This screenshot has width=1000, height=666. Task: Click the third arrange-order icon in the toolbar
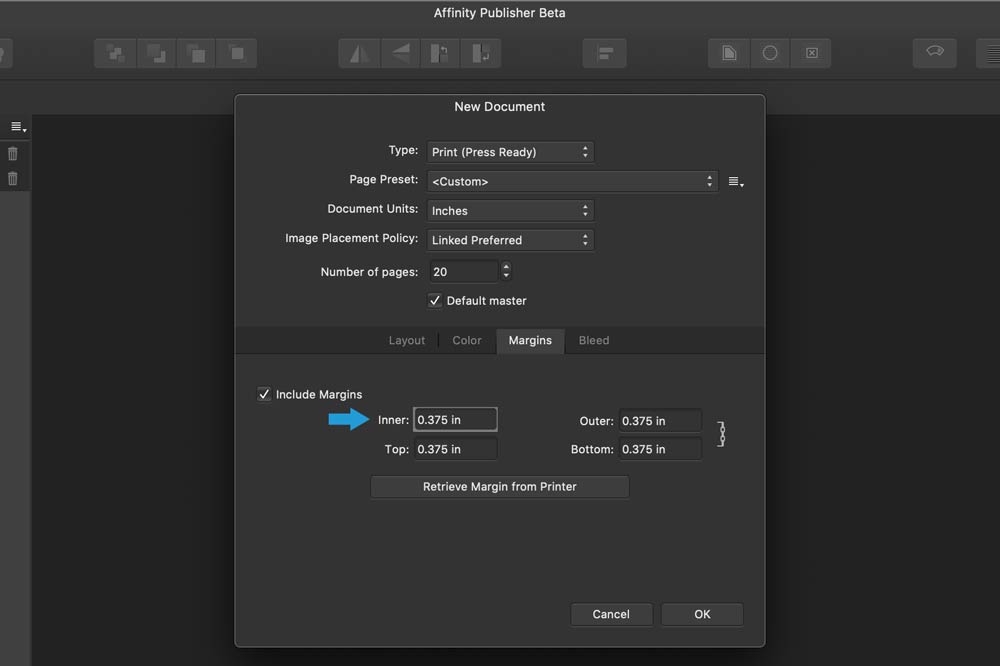click(196, 54)
